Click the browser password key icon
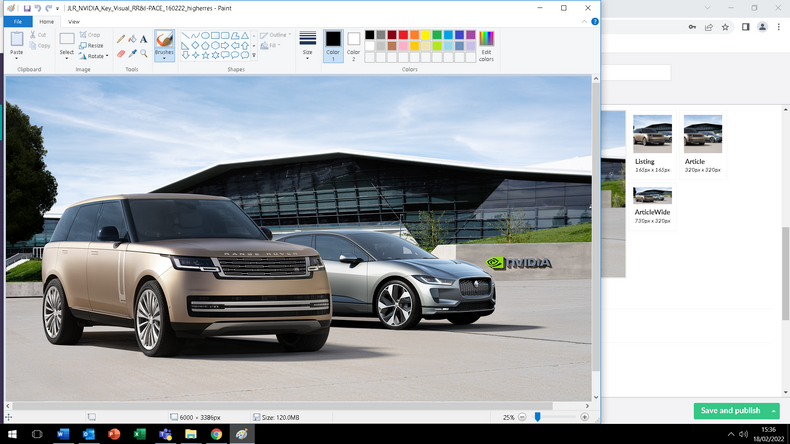 coord(692,27)
